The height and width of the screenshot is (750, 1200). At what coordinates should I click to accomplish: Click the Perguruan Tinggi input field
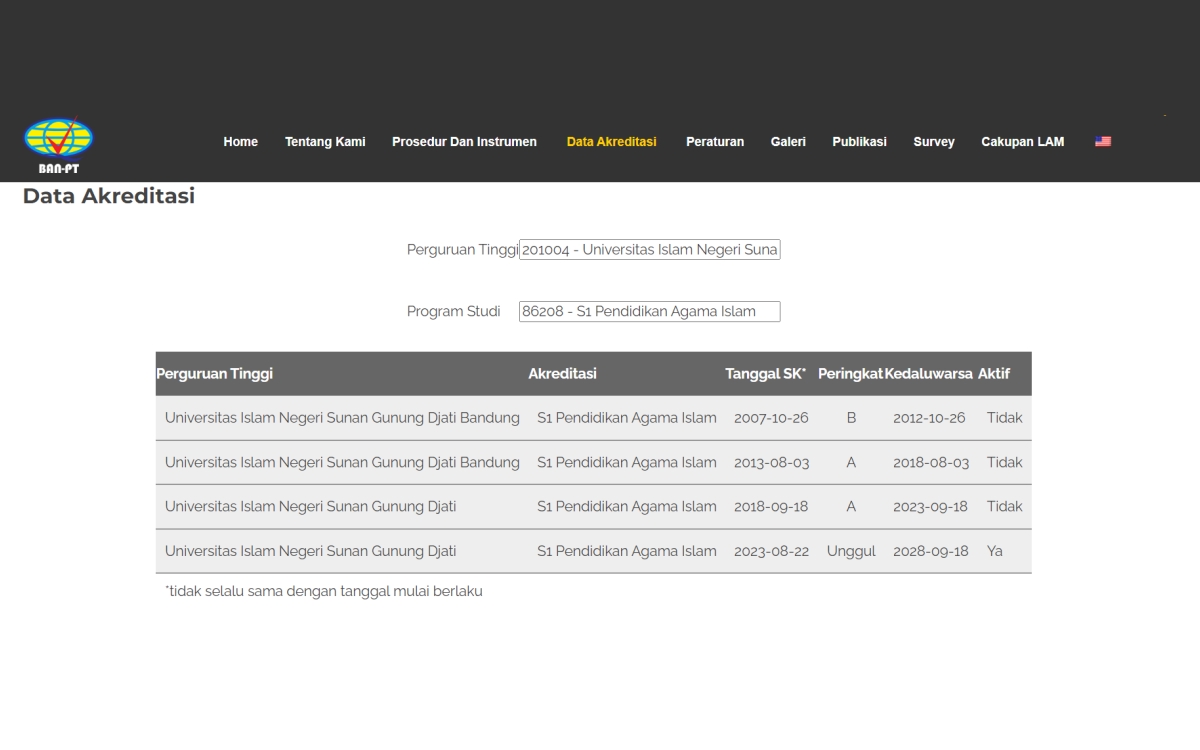[x=649, y=250]
